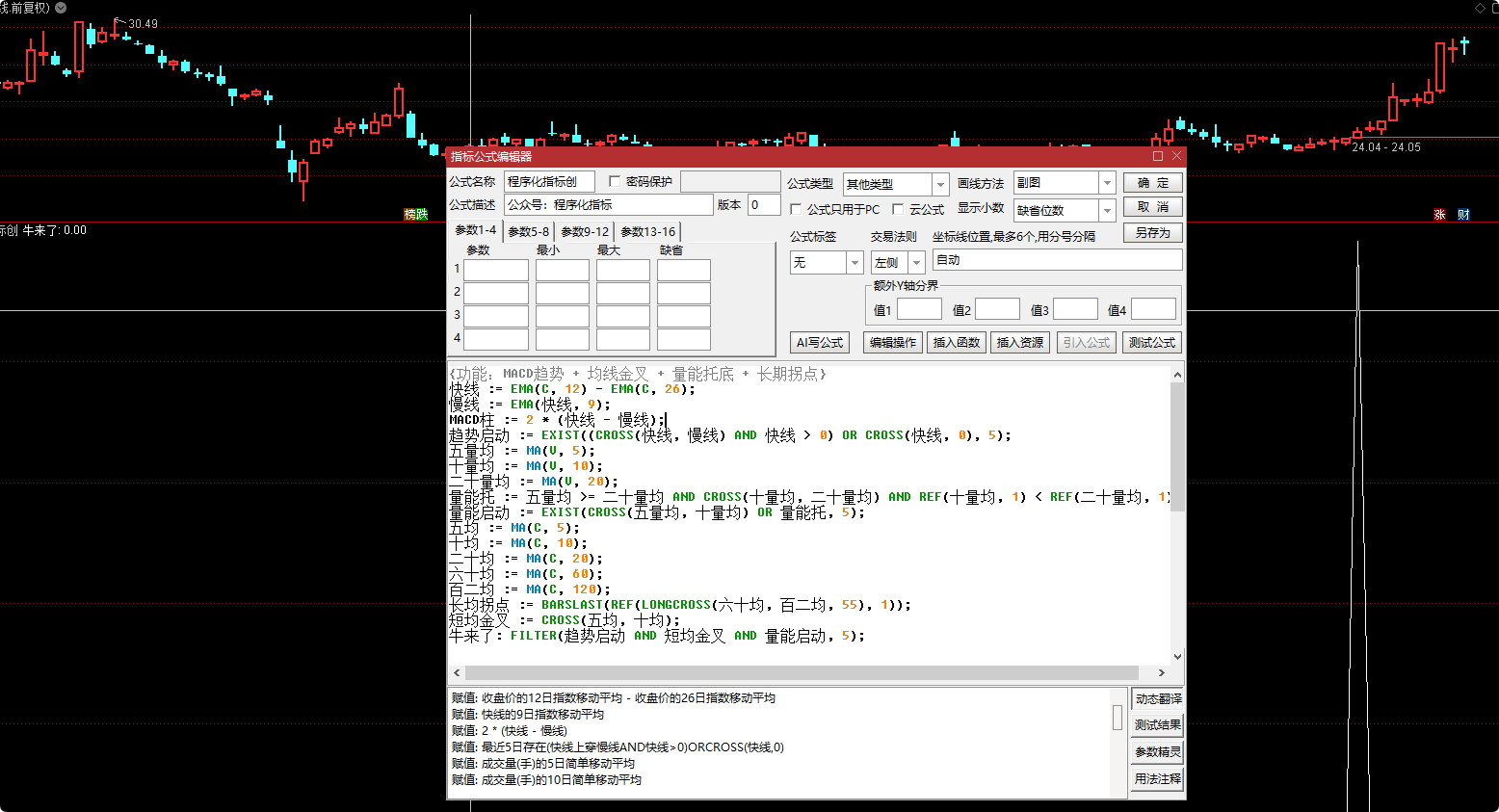Click the 榜跌 marker badge on chart
The width and height of the screenshot is (1499, 812).
pos(416,214)
